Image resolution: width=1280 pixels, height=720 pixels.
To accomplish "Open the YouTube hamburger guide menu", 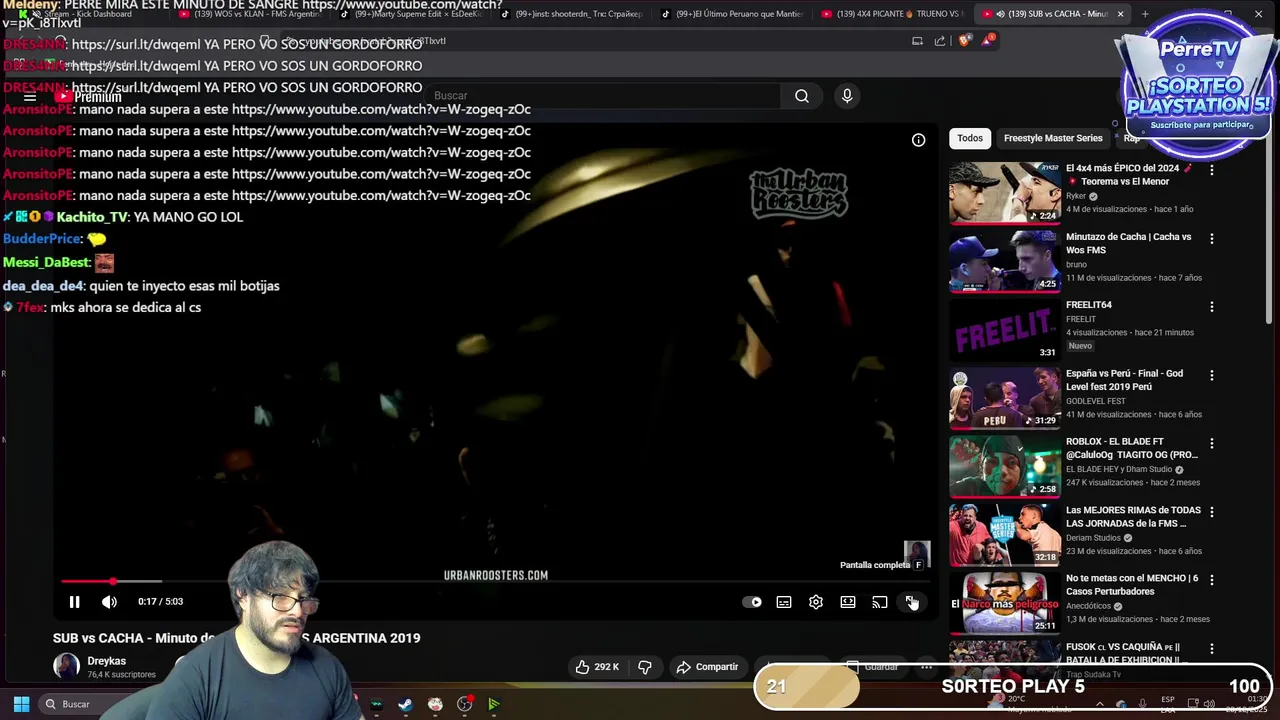I will [30, 97].
